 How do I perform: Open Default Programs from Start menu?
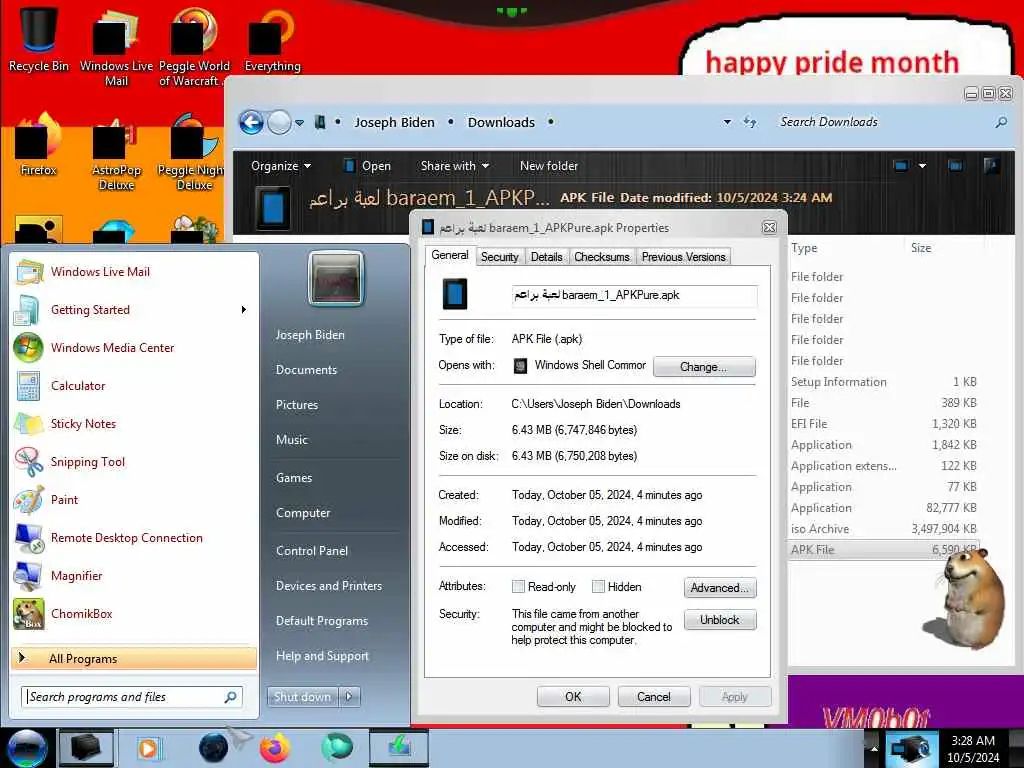321,621
